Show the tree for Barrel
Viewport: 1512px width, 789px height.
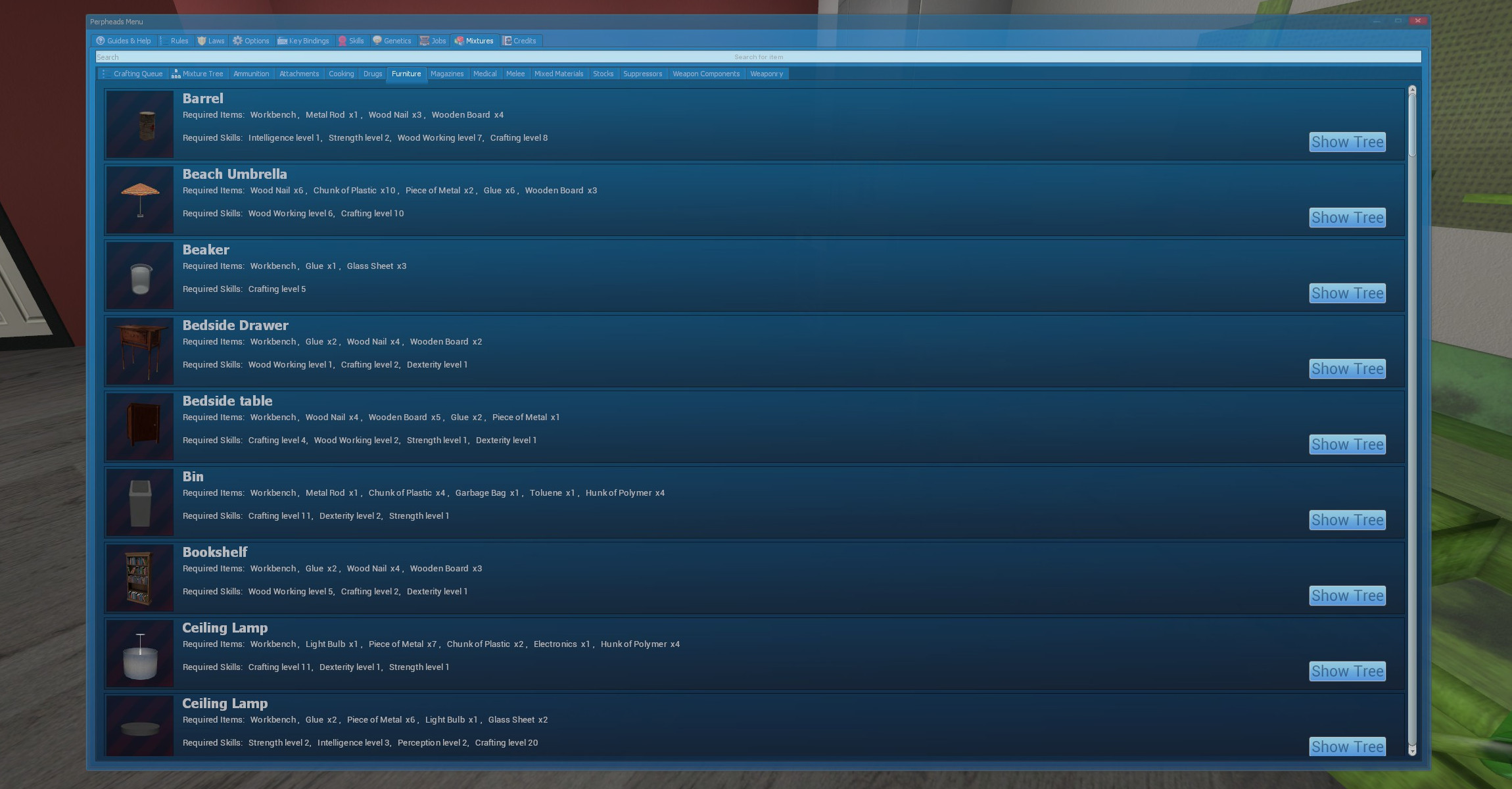coord(1347,142)
